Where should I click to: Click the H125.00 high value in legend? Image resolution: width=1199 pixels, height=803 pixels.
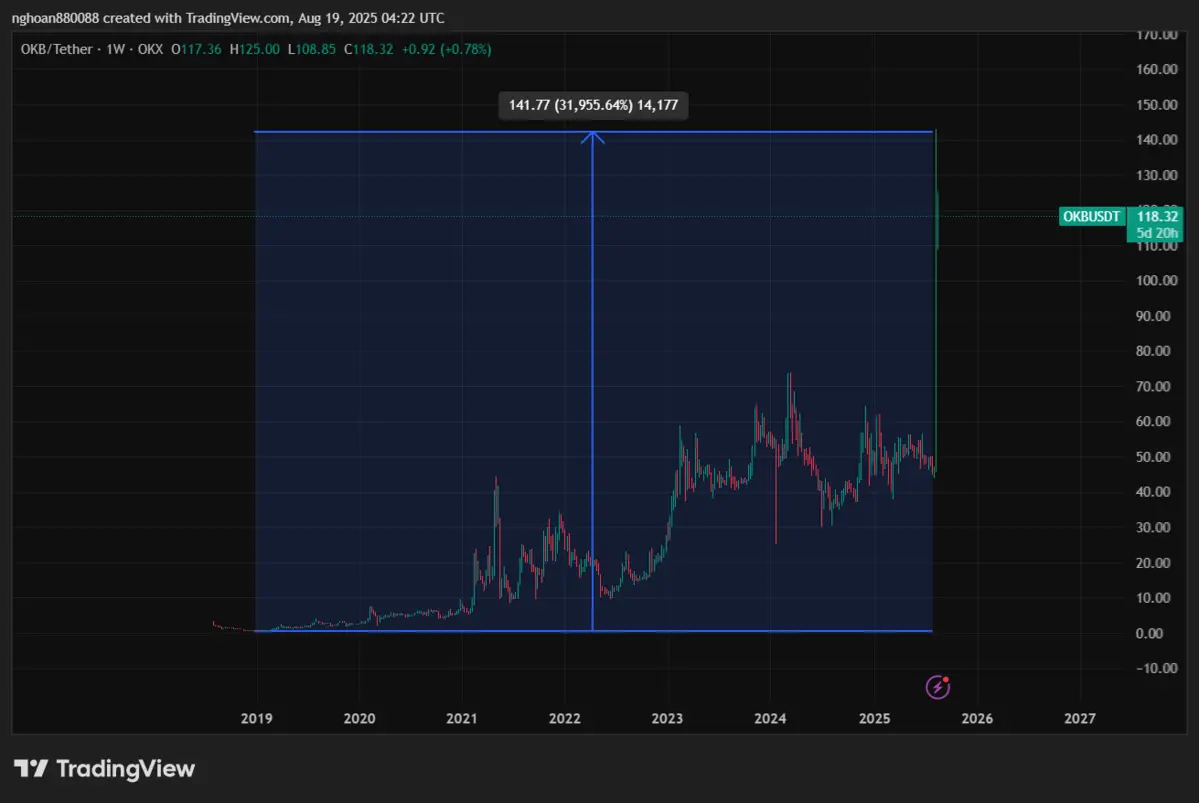point(254,49)
